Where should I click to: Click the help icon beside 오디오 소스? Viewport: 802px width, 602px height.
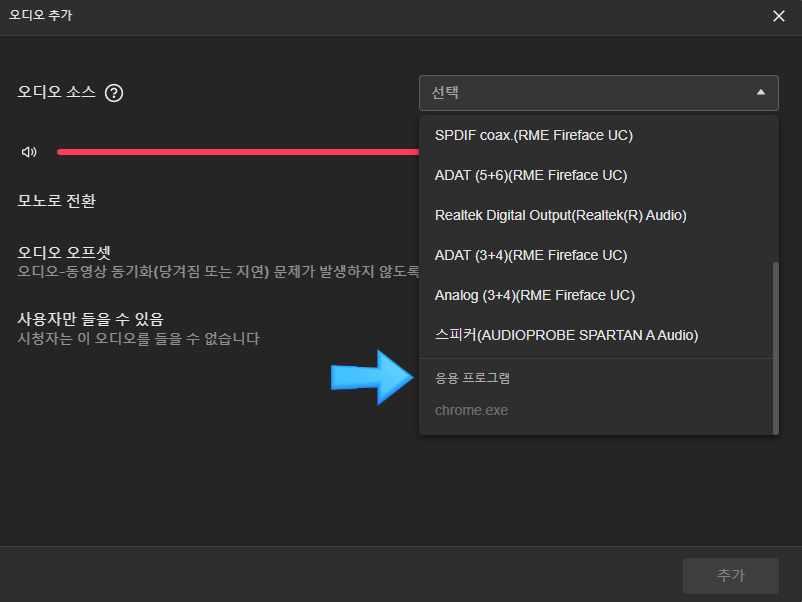coord(114,93)
